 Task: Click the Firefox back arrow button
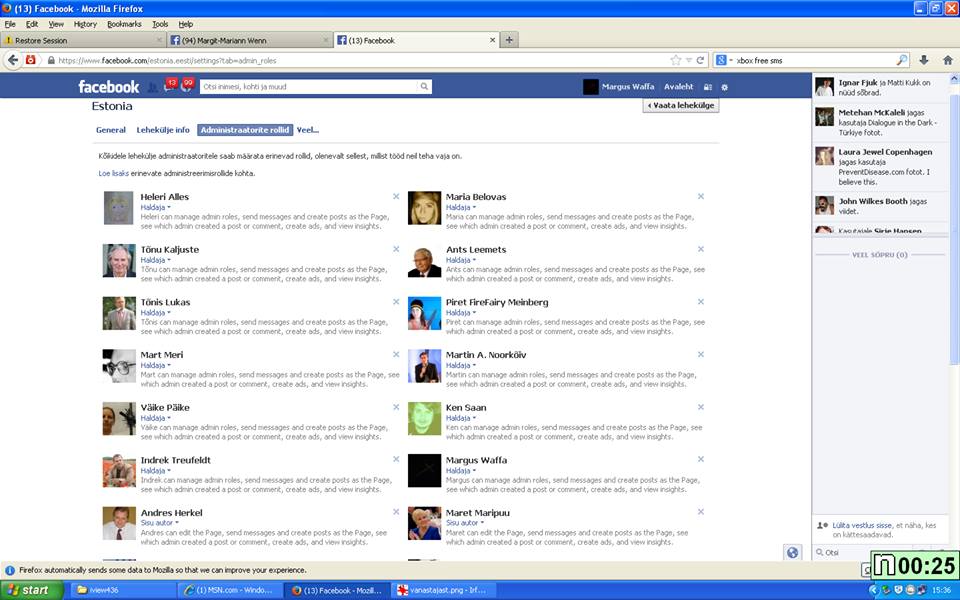pos(13,60)
